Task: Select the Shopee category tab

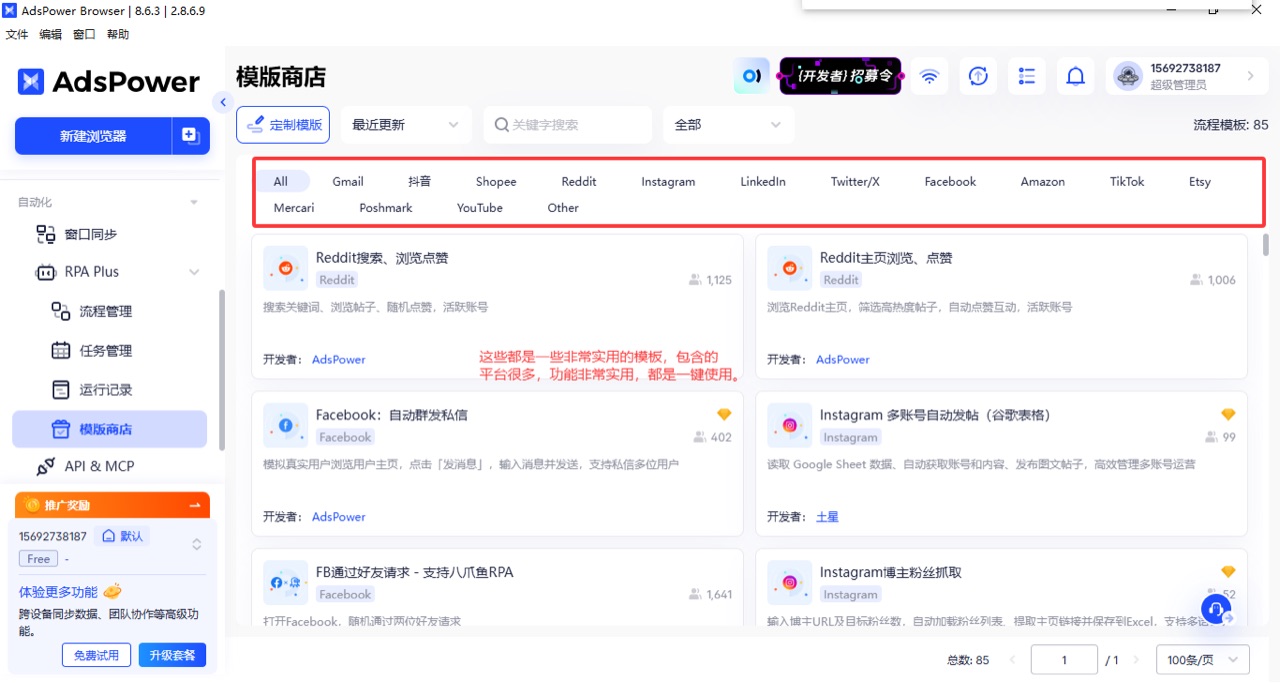Action: click(496, 181)
